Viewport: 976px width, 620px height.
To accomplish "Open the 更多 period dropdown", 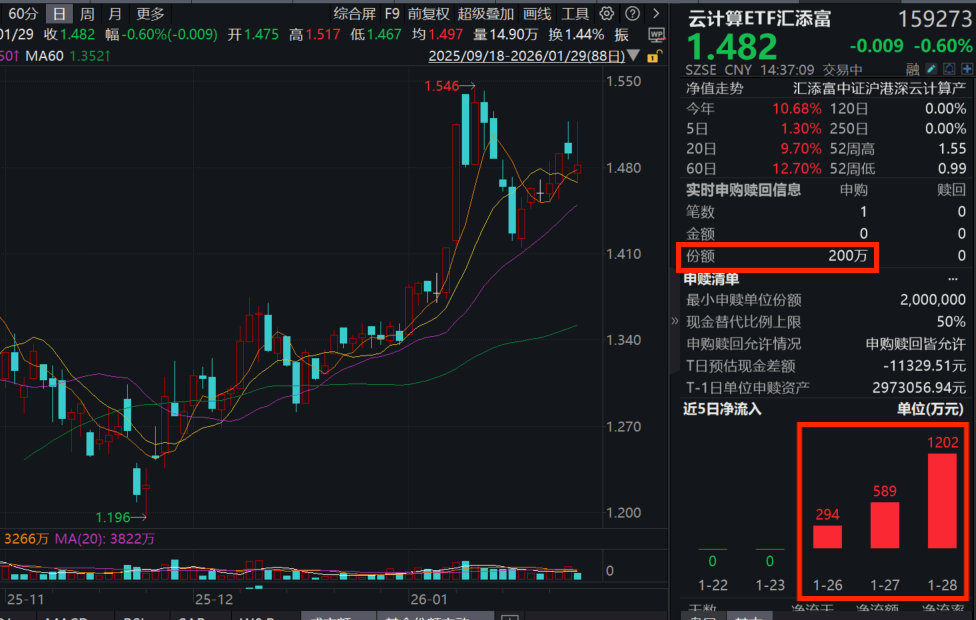I will coord(152,13).
